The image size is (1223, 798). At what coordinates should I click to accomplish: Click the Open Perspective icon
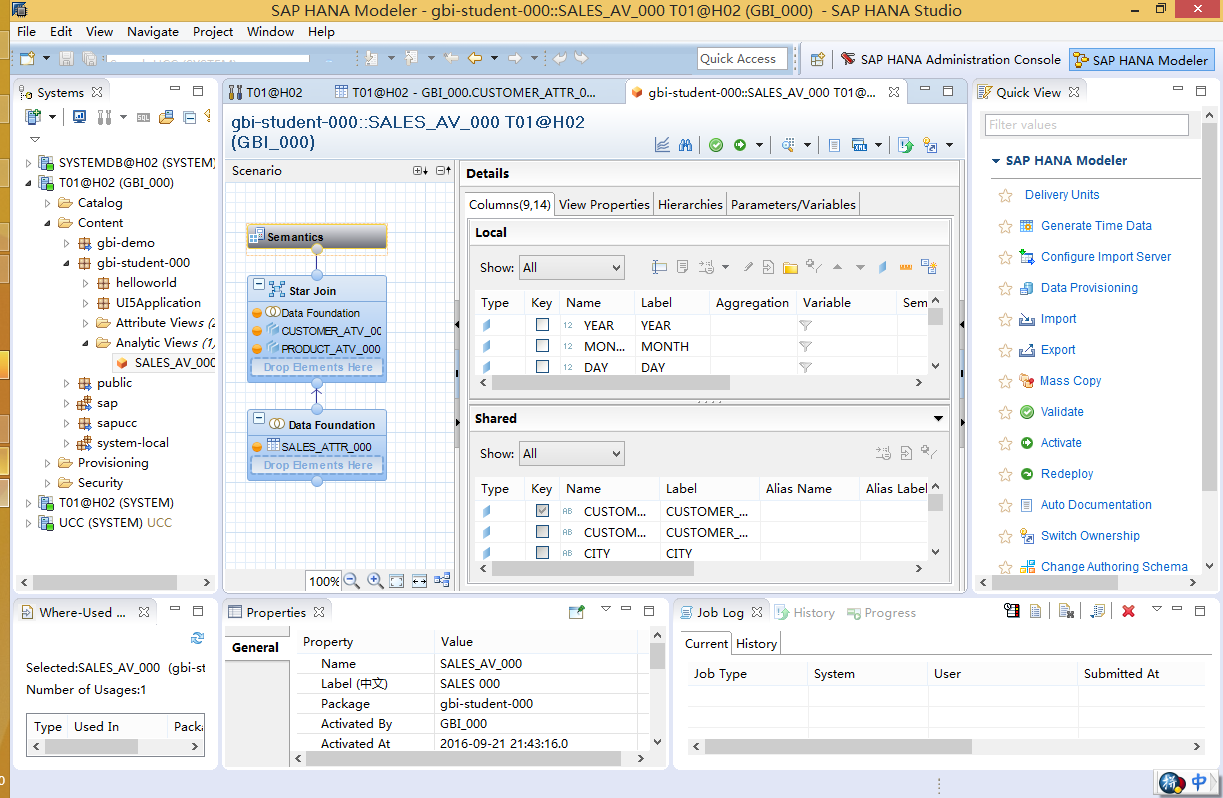click(x=818, y=60)
